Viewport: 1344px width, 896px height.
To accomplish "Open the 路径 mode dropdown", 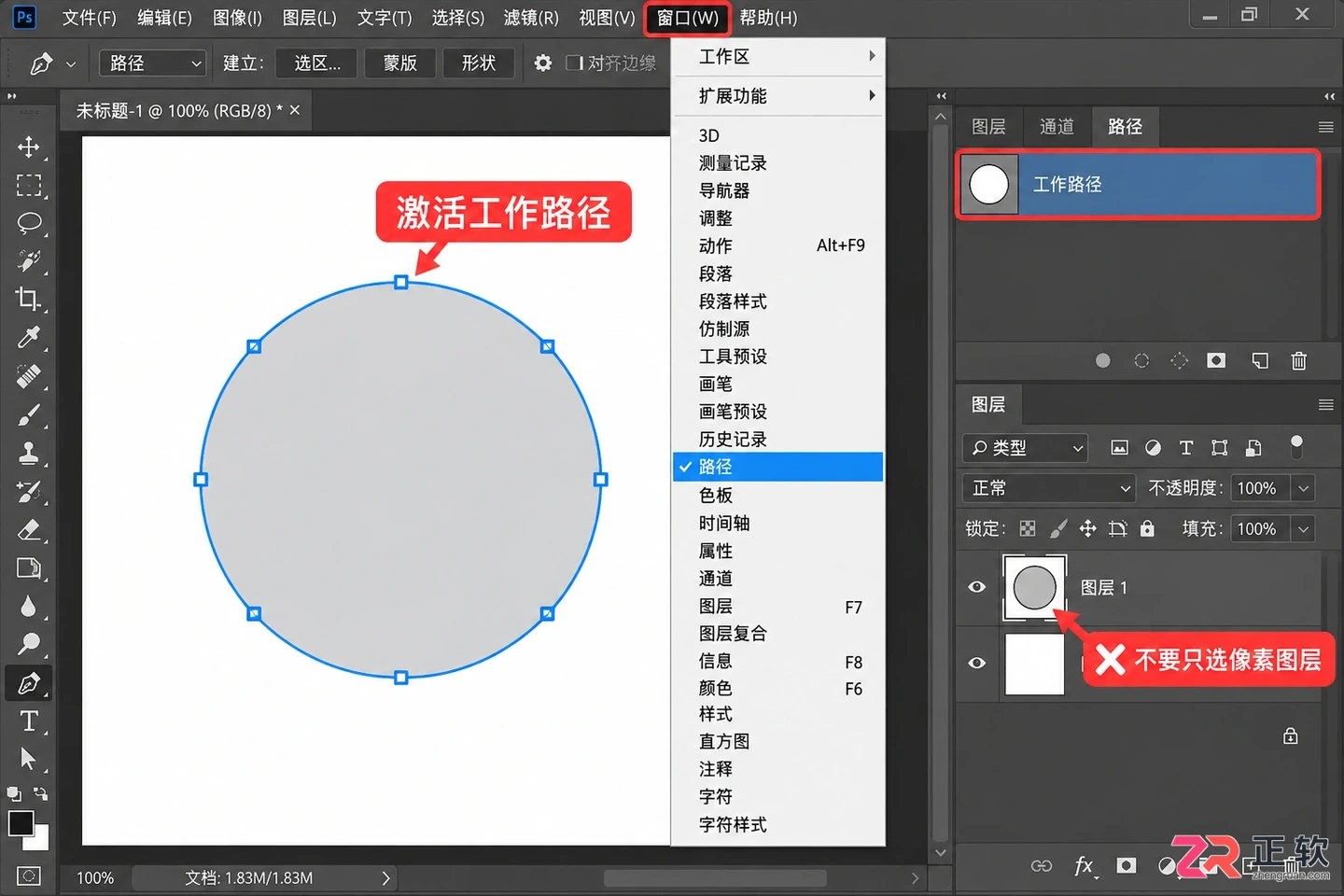I will click(153, 63).
